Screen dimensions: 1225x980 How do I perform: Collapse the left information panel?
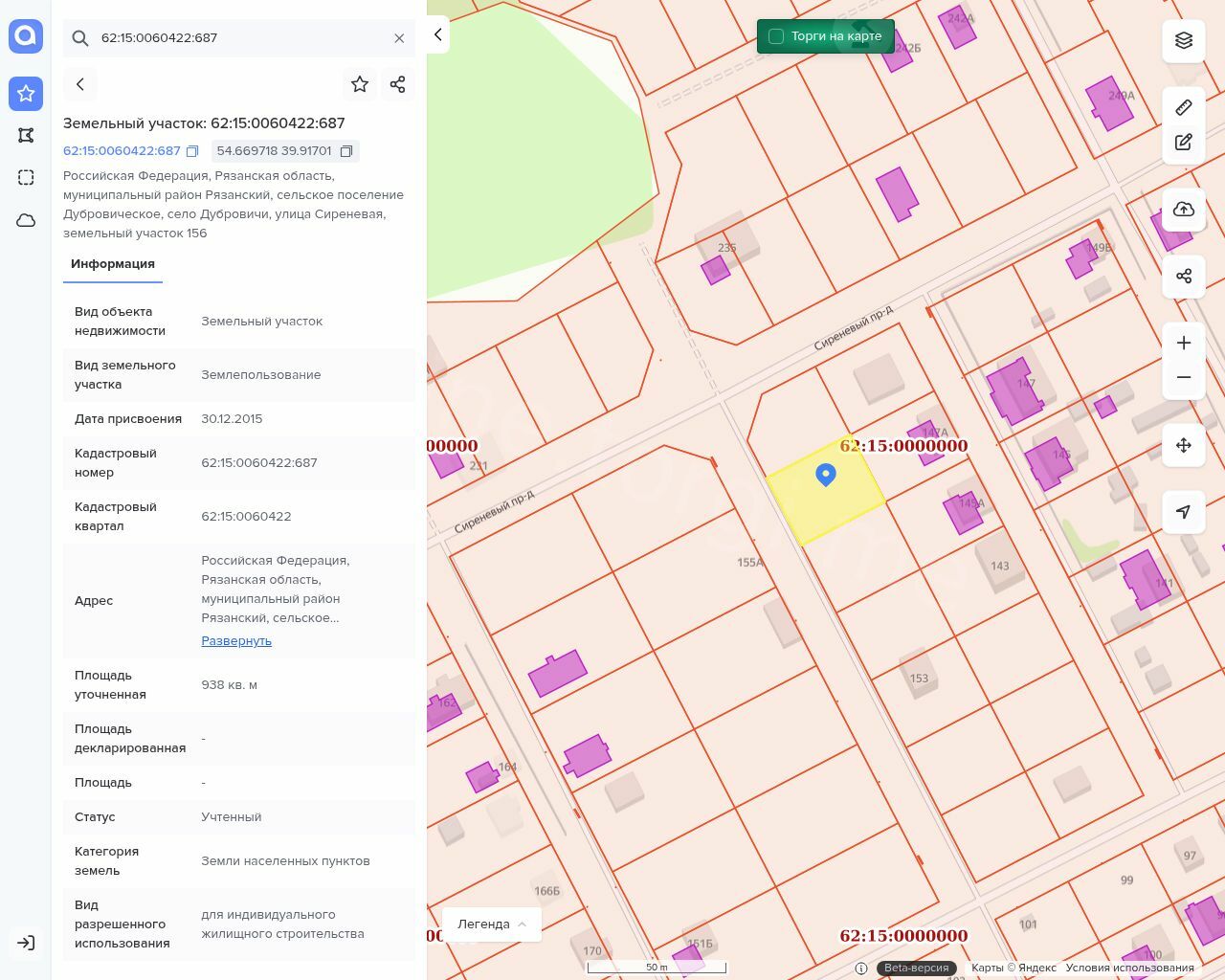pyautogui.click(x=437, y=34)
